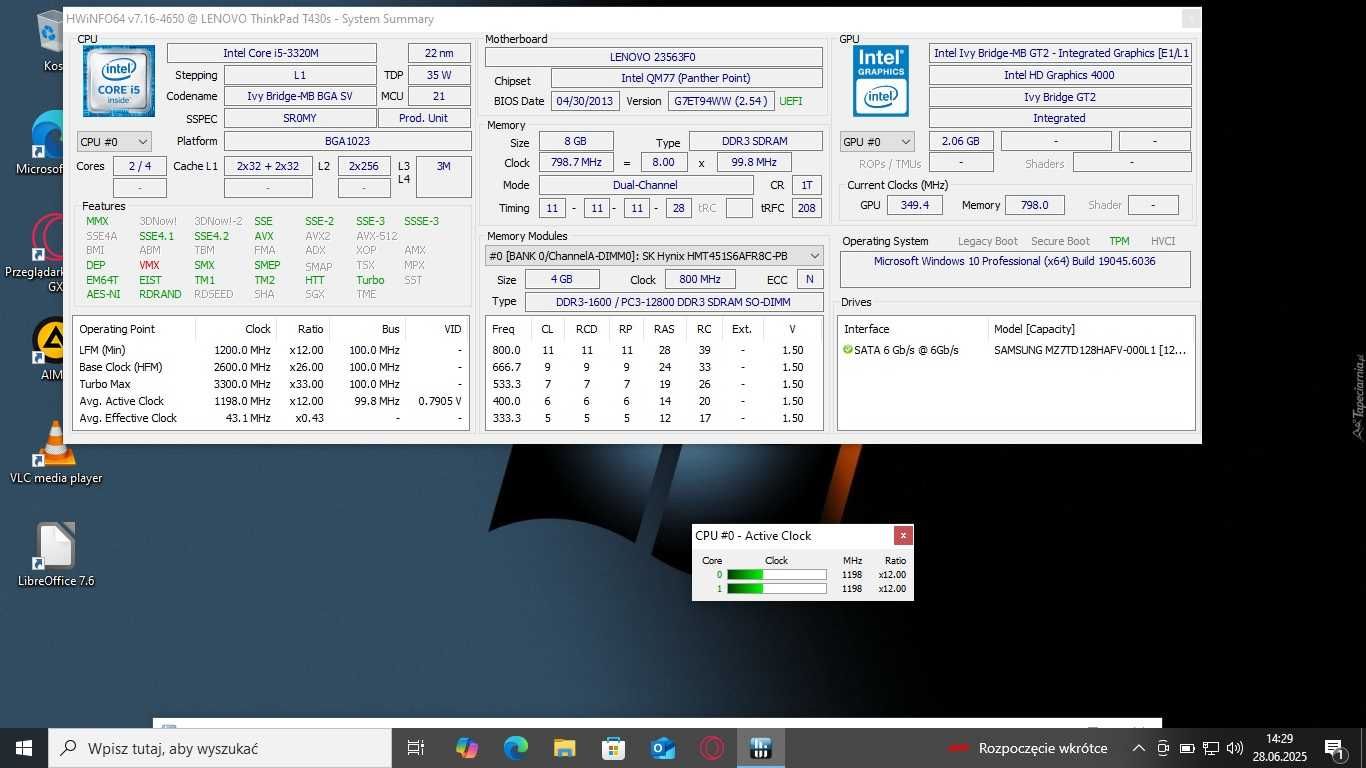Click the Intel HD Graphics 4000 field
1366x768 pixels.
(x=1059, y=75)
